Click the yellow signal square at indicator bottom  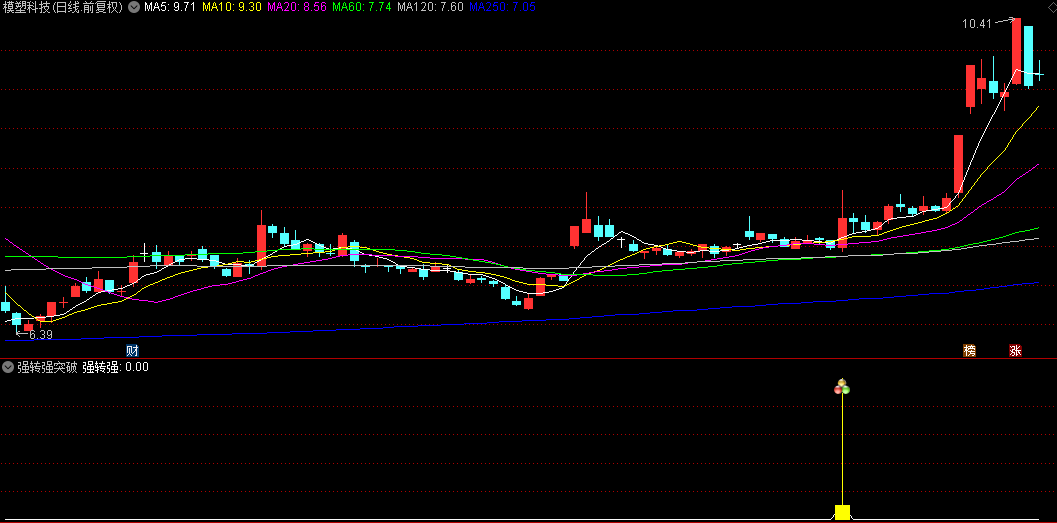pos(843,512)
